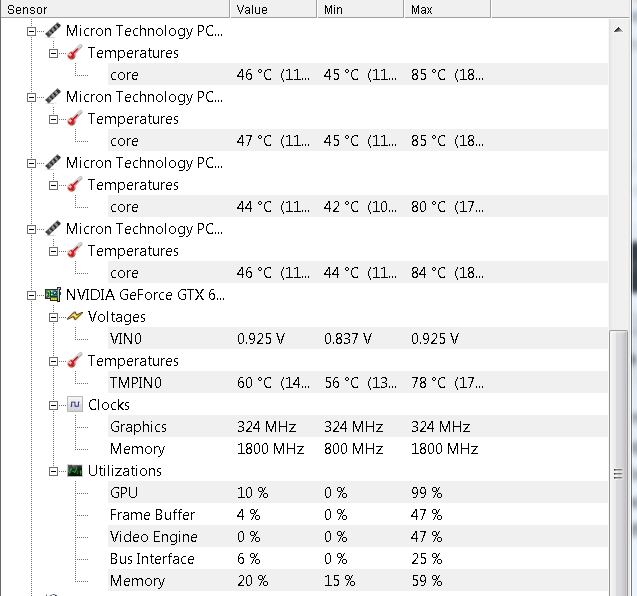The height and width of the screenshot is (596, 637).
Task: Click the vertical scrollbar thumb
Action: coord(618,463)
